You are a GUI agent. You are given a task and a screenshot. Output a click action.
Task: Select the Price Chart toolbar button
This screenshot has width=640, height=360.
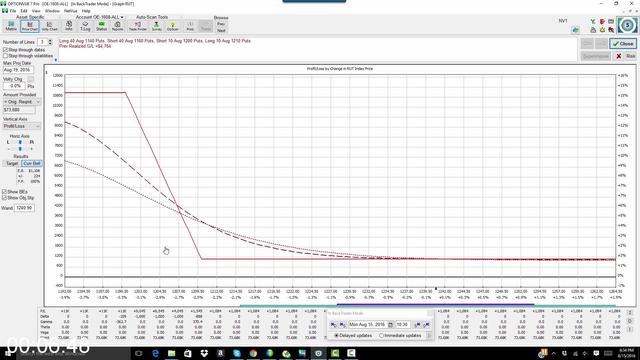click(x=30, y=26)
